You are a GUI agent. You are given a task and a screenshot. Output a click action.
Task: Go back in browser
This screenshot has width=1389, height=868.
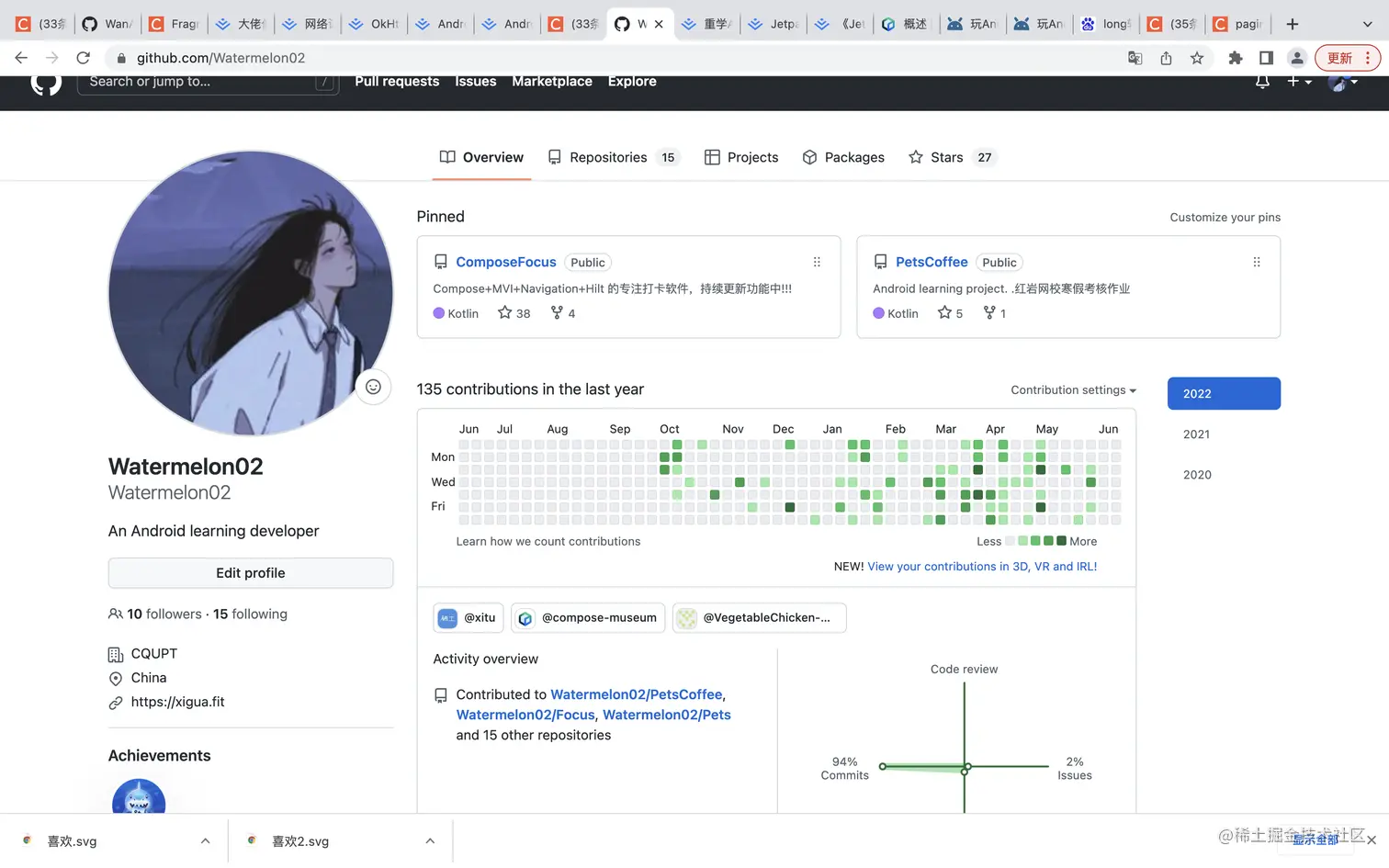point(21,58)
